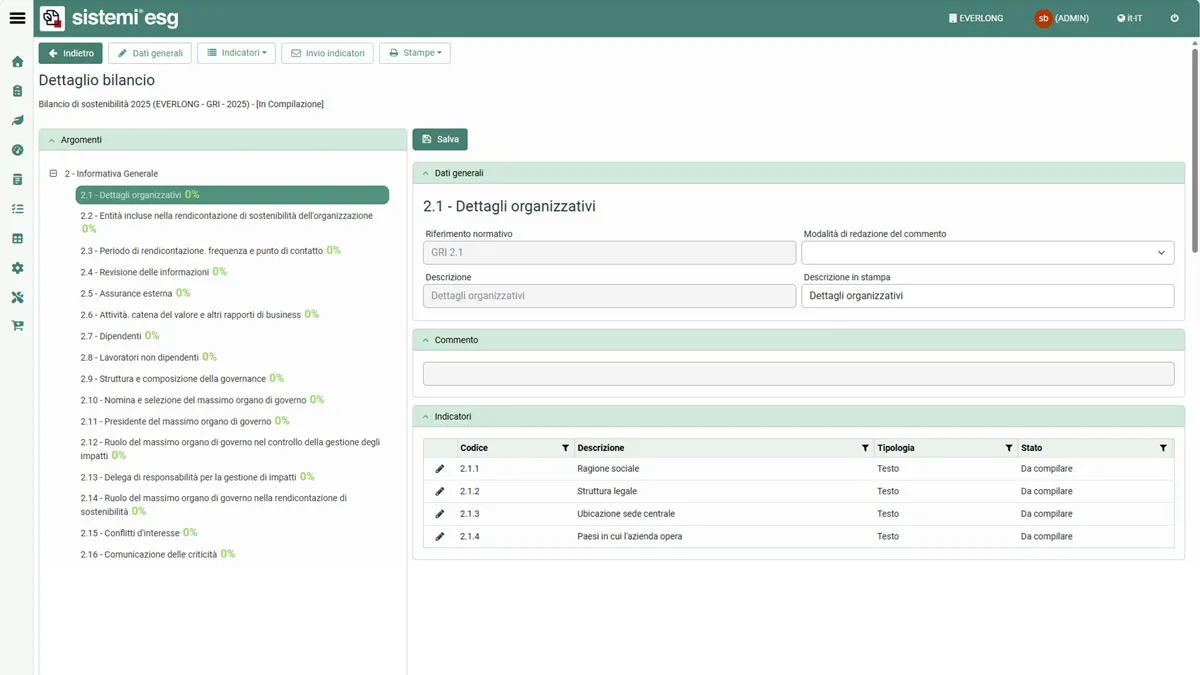Collapse the Commento section
Image resolution: width=1200 pixels, height=675 pixels.
[x=426, y=340]
